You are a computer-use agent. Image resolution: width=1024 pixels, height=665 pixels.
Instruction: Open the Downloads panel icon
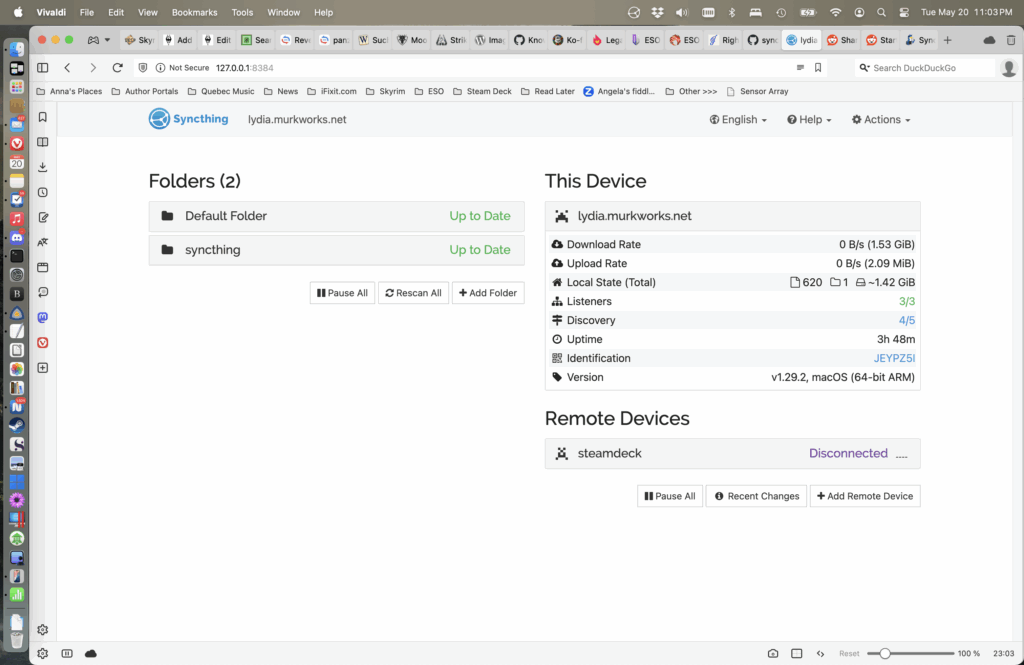click(x=43, y=167)
